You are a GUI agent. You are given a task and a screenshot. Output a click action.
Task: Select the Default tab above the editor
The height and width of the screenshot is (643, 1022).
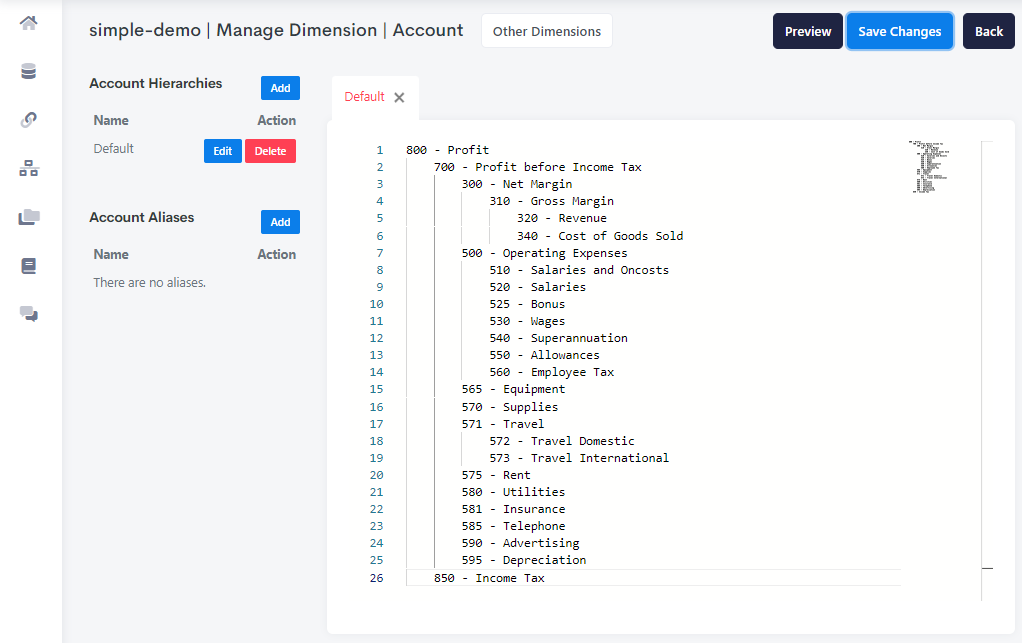click(365, 97)
